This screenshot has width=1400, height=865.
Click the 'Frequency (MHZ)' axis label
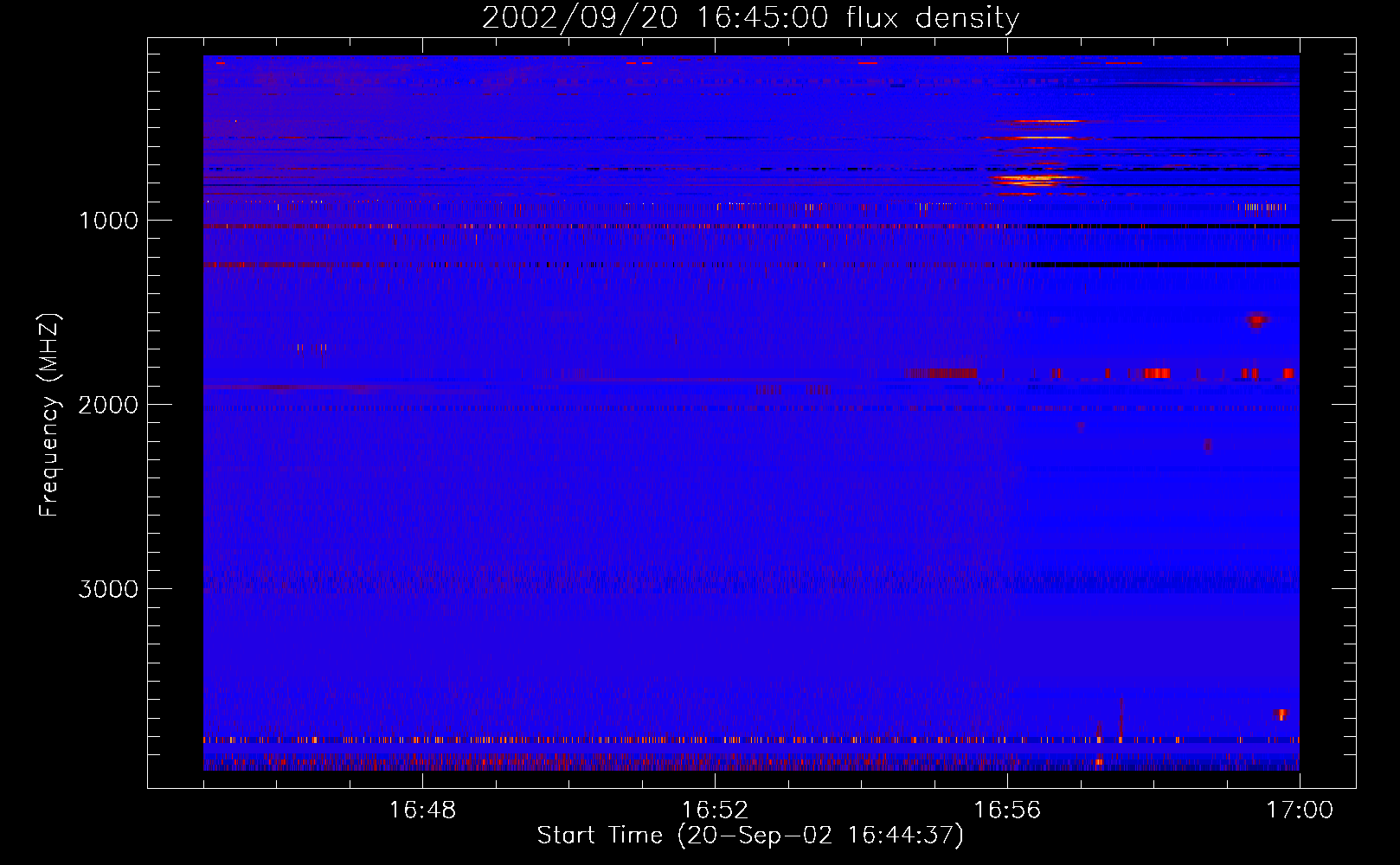50,414
